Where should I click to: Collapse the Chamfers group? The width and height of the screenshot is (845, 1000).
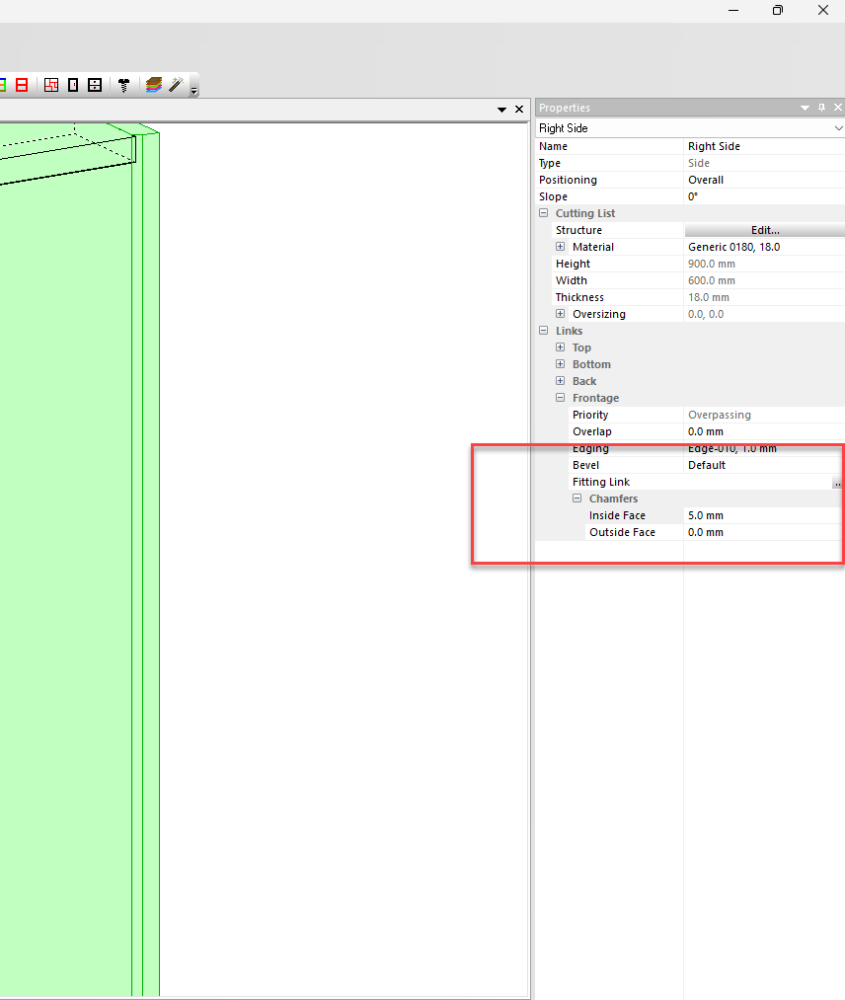tap(577, 499)
